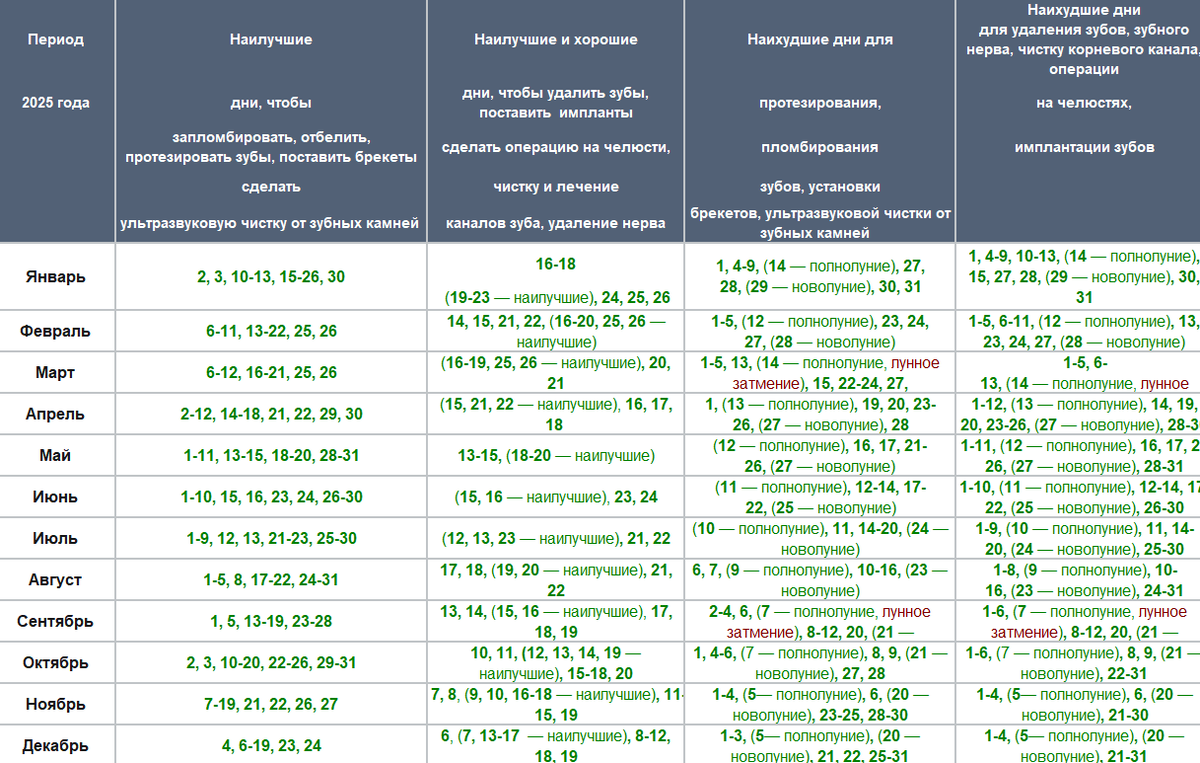This screenshot has width=1200, height=763.
Task: Click the 'Август' month cell
Action: pos(56,580)
